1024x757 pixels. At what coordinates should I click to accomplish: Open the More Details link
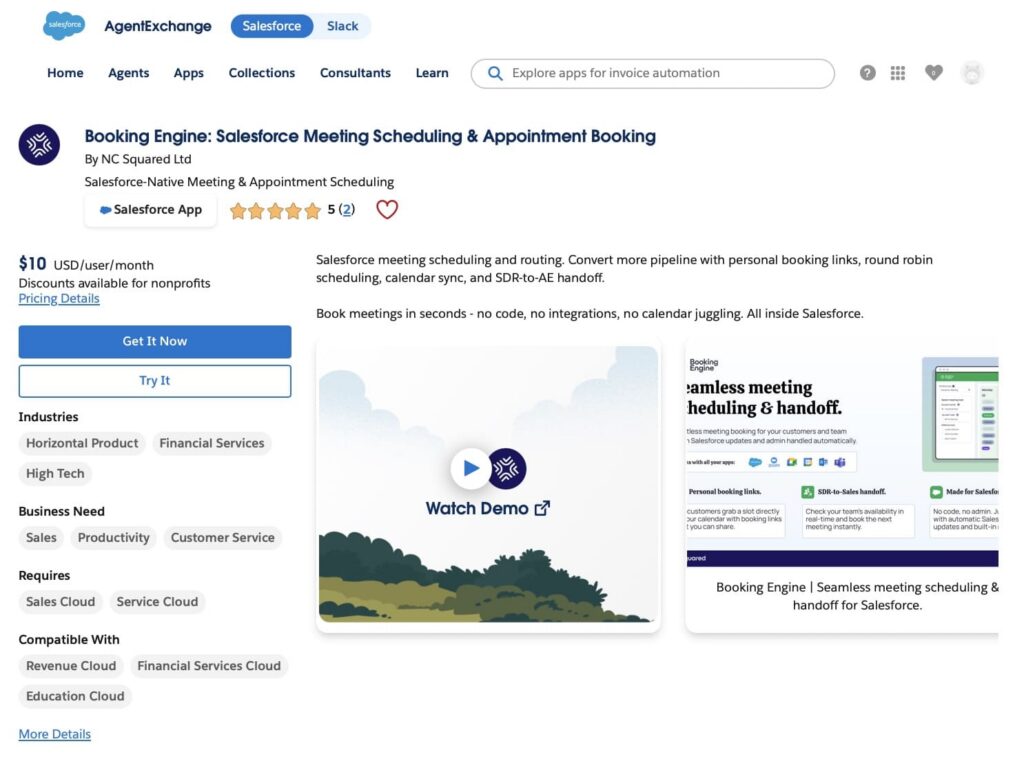pos(55,734)
